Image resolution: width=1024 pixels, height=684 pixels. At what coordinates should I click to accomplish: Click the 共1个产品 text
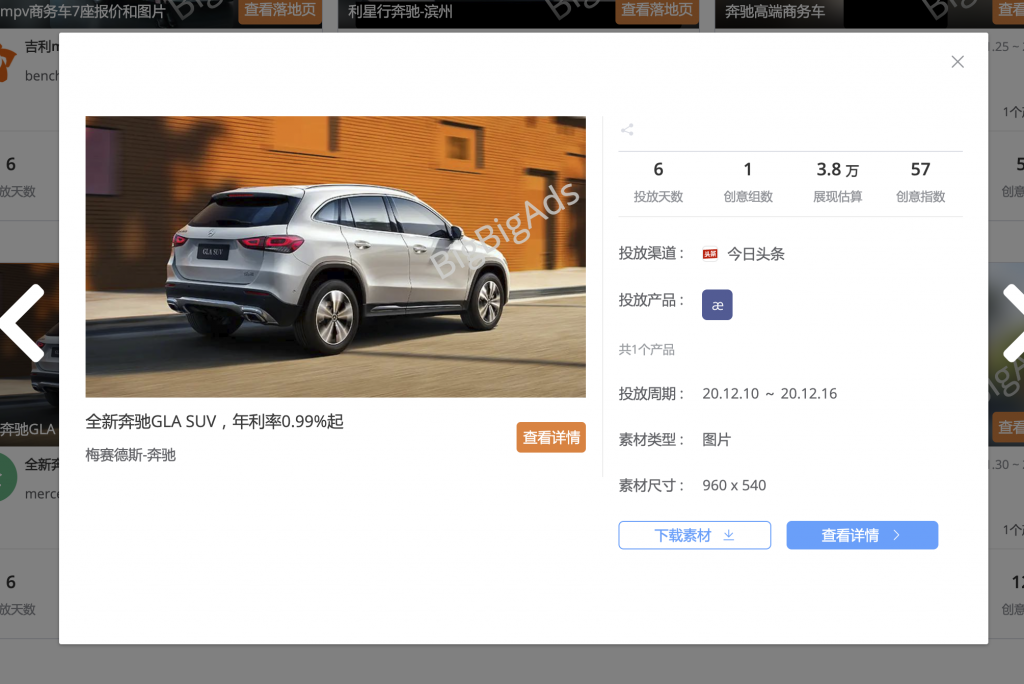click(647, 350)
